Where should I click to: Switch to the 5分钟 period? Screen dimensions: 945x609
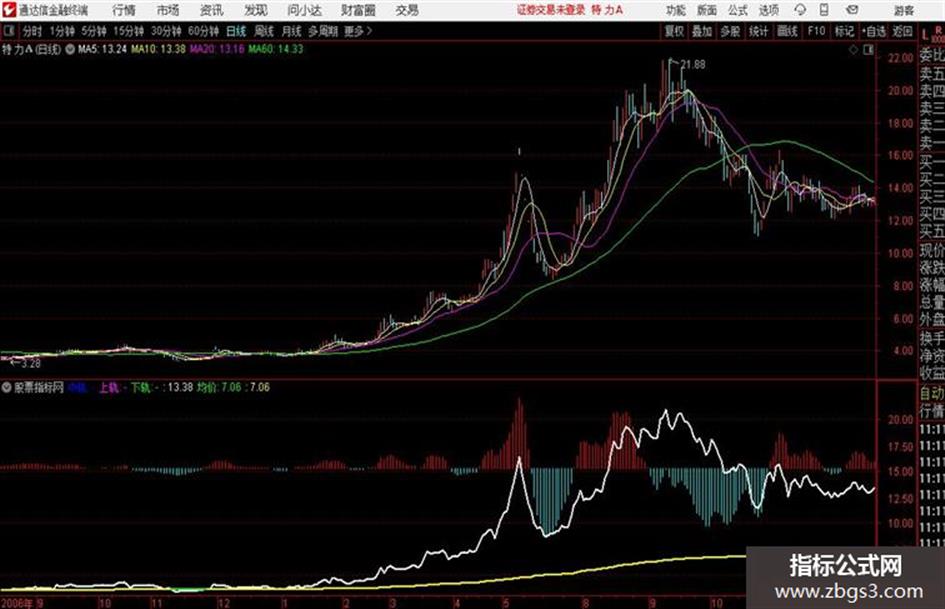93,31
